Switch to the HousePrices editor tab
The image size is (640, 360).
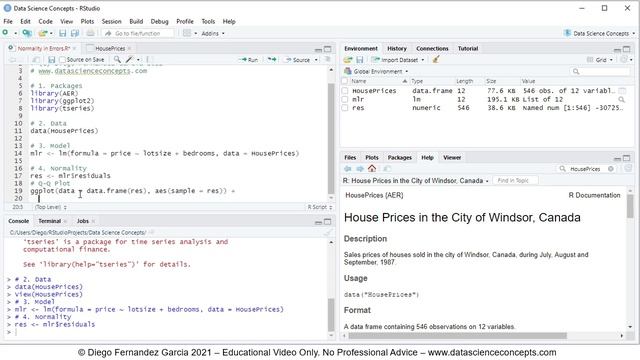110,48
